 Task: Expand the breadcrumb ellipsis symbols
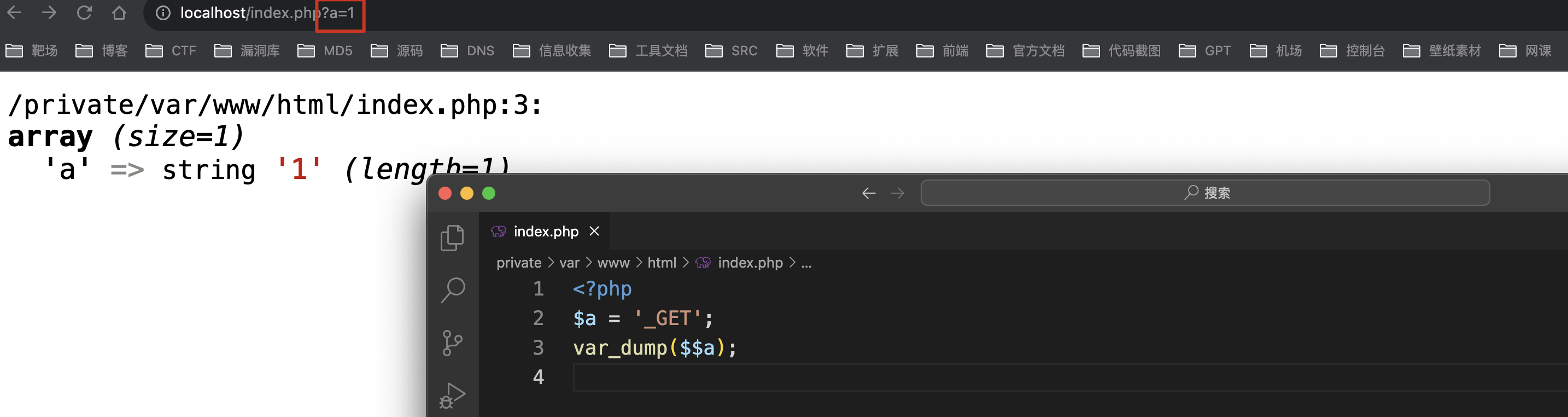coord(806,263)
